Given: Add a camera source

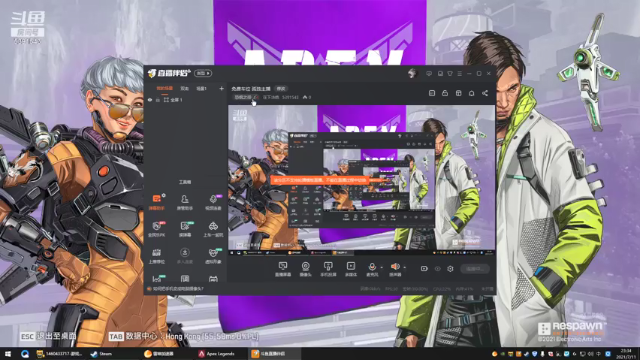Looking at the screenshot, I should coord(305,269).
